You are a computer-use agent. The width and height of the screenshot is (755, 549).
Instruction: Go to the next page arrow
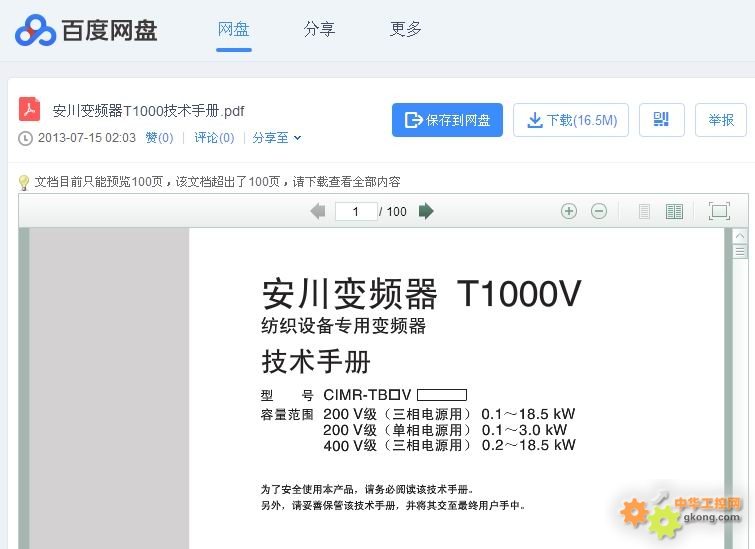point(426,211)
